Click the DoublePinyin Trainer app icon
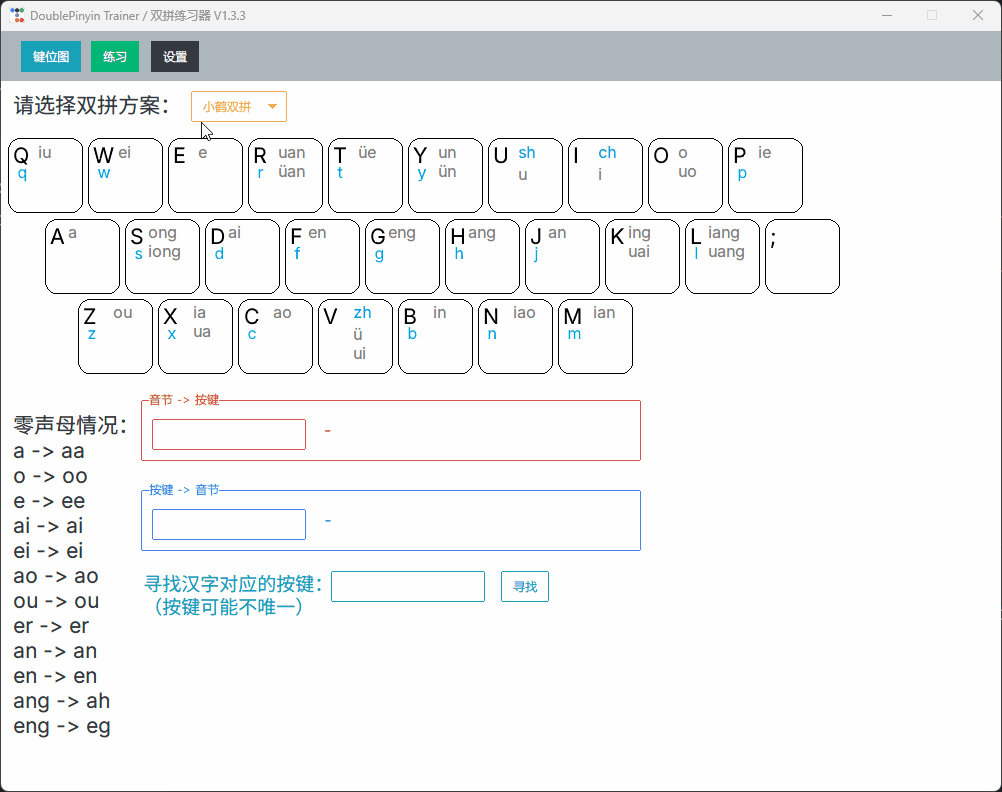This screenshot has height=792, width=1002. (x=17, y=15)
